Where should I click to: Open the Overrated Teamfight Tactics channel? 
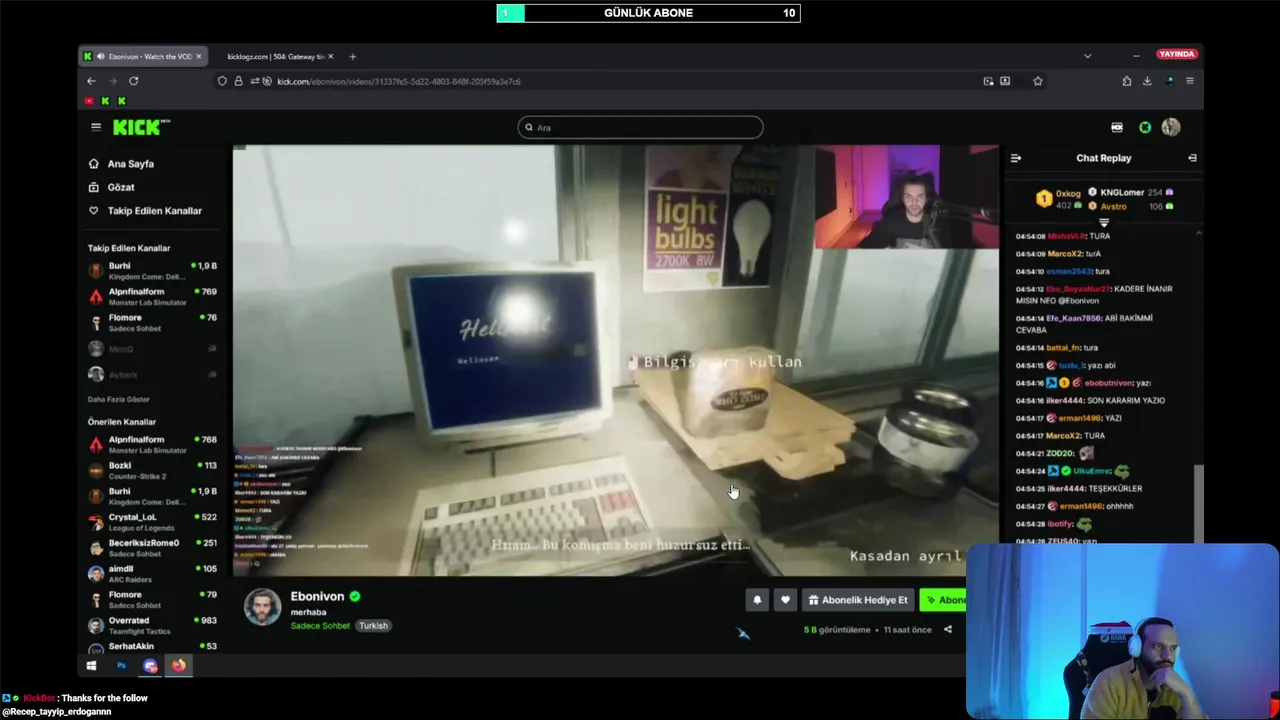click(152, 625)
